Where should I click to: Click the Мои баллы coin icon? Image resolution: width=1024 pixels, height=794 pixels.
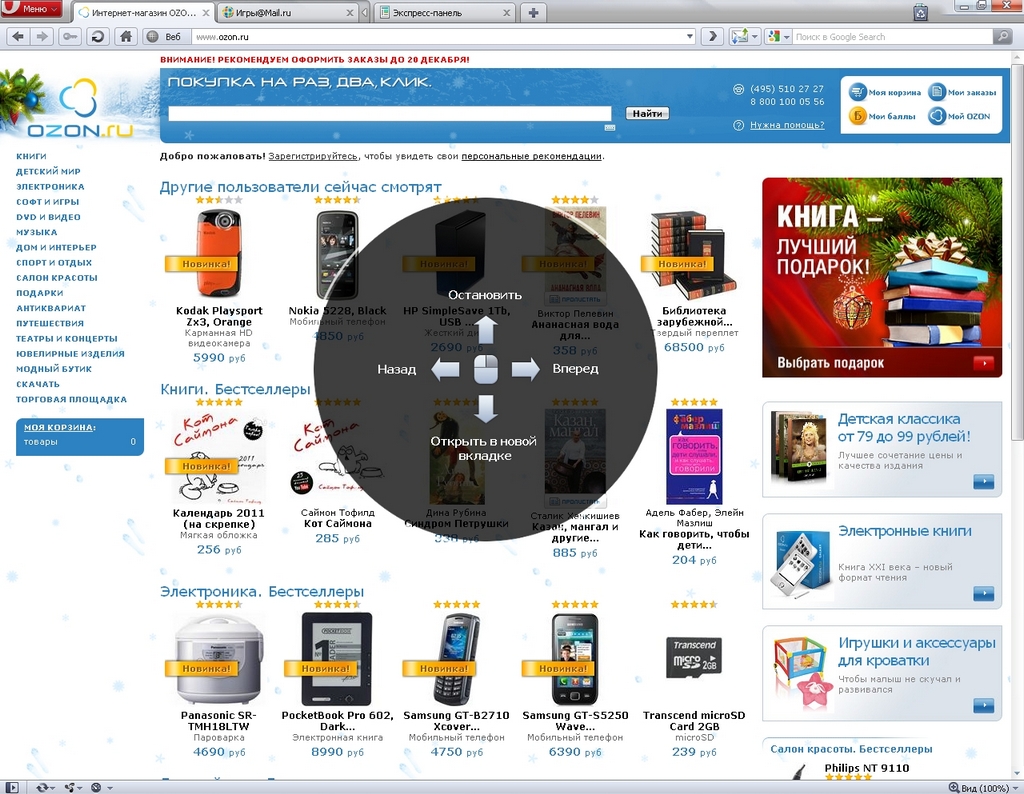pos(858,116)
